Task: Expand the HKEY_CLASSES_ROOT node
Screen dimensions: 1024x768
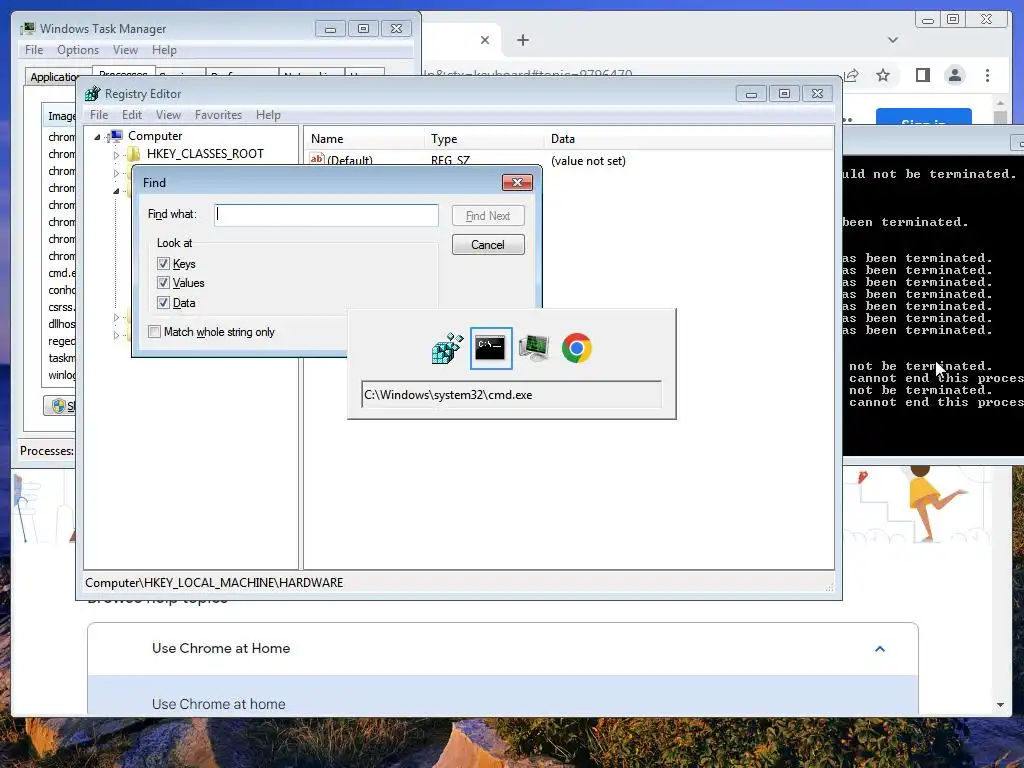Action: pos(116,155)
